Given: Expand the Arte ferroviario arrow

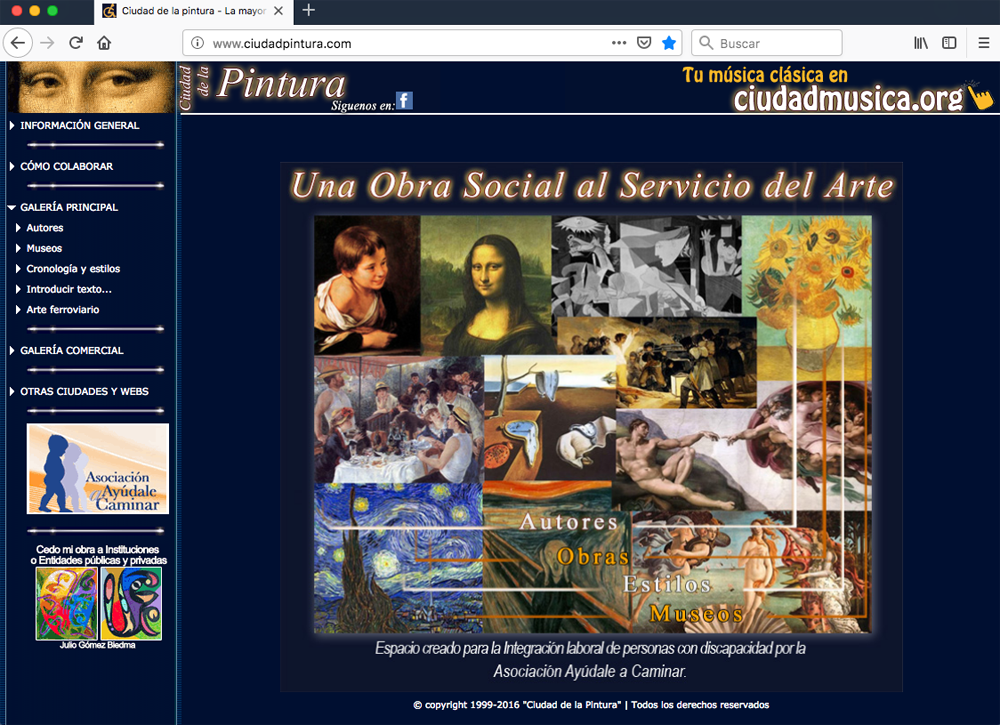Looking at the screenshot, I should tap(18, 309).
